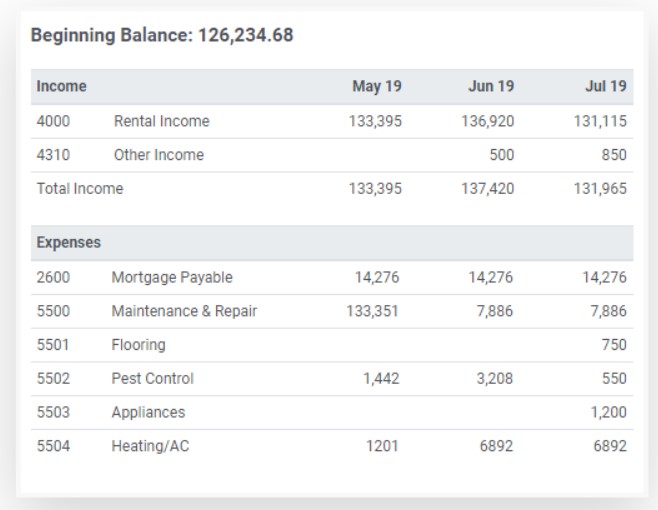This screenshot has height=510, width=658.
Task: Select Maintenance & Repair May value 133,351
Action: click(372, 311)
